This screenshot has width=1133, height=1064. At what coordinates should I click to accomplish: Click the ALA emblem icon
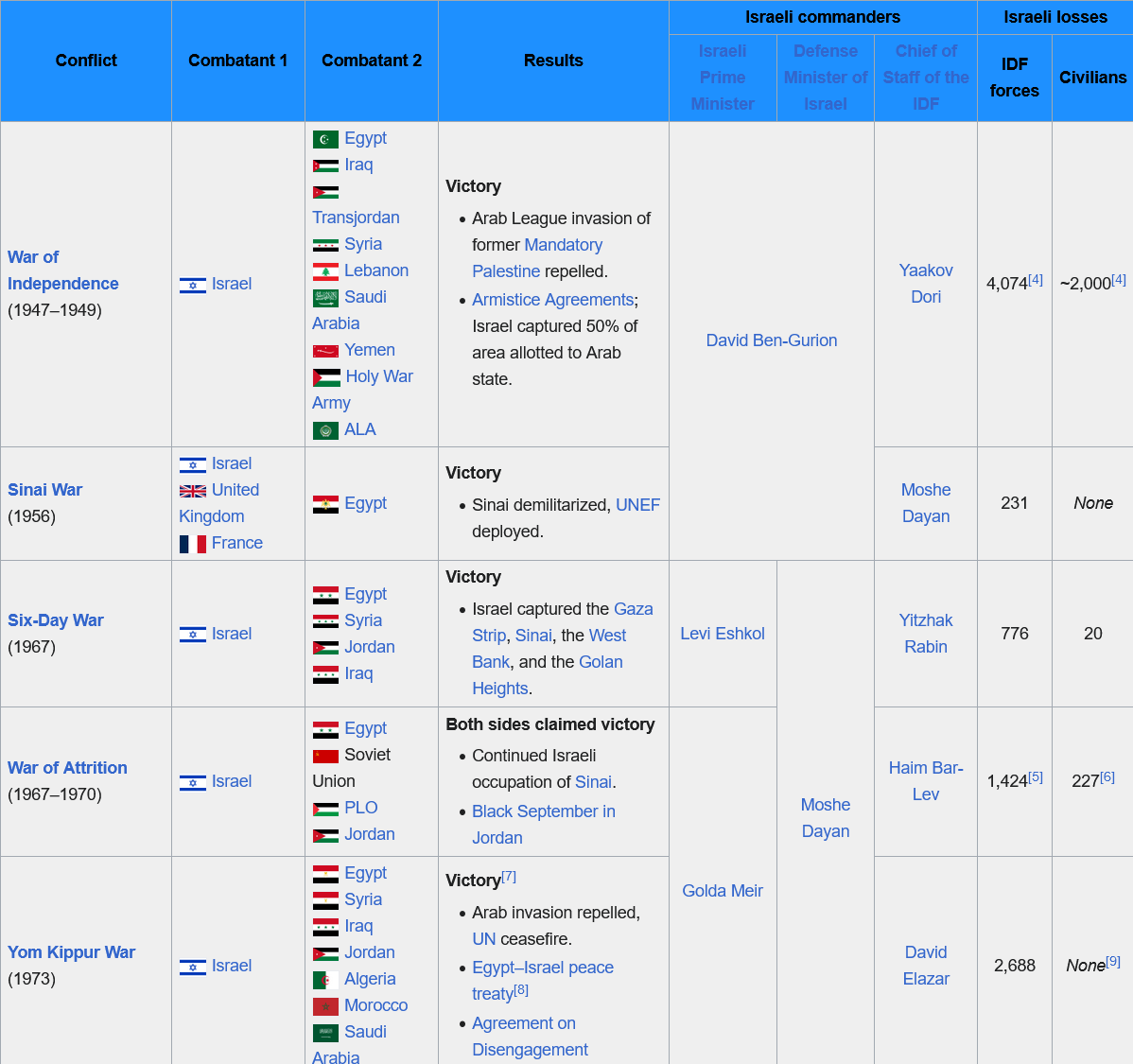[325, 431]
